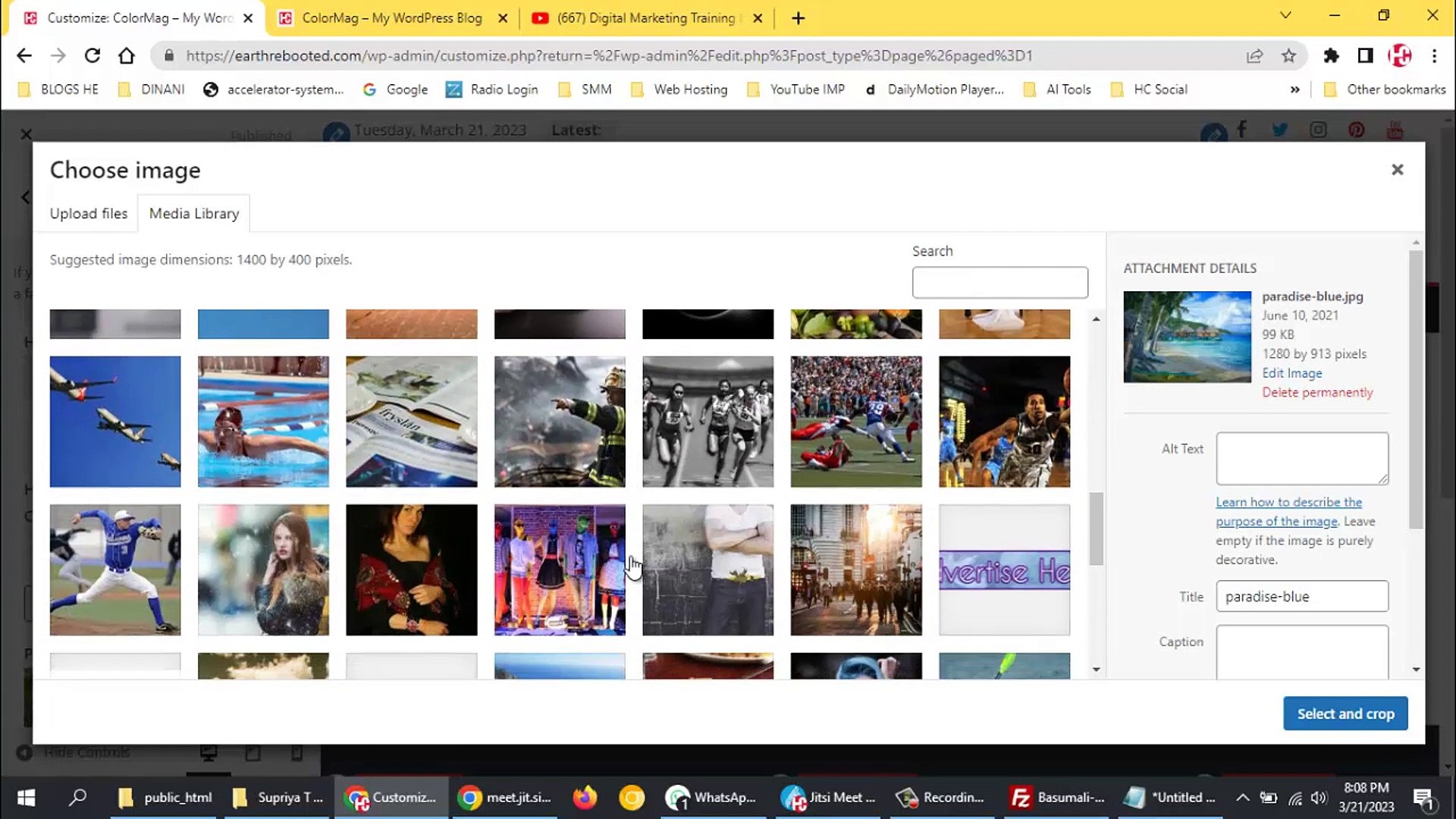Go to browser home page icon

click(127, 55)
